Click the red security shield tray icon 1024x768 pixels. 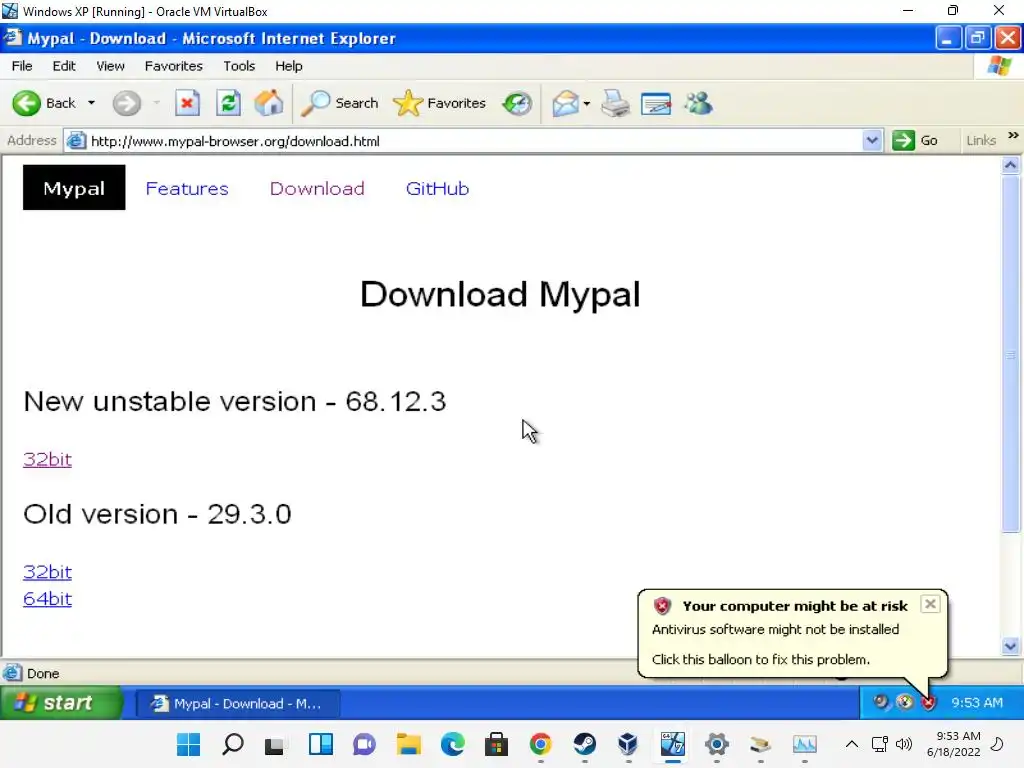(928, 703)
